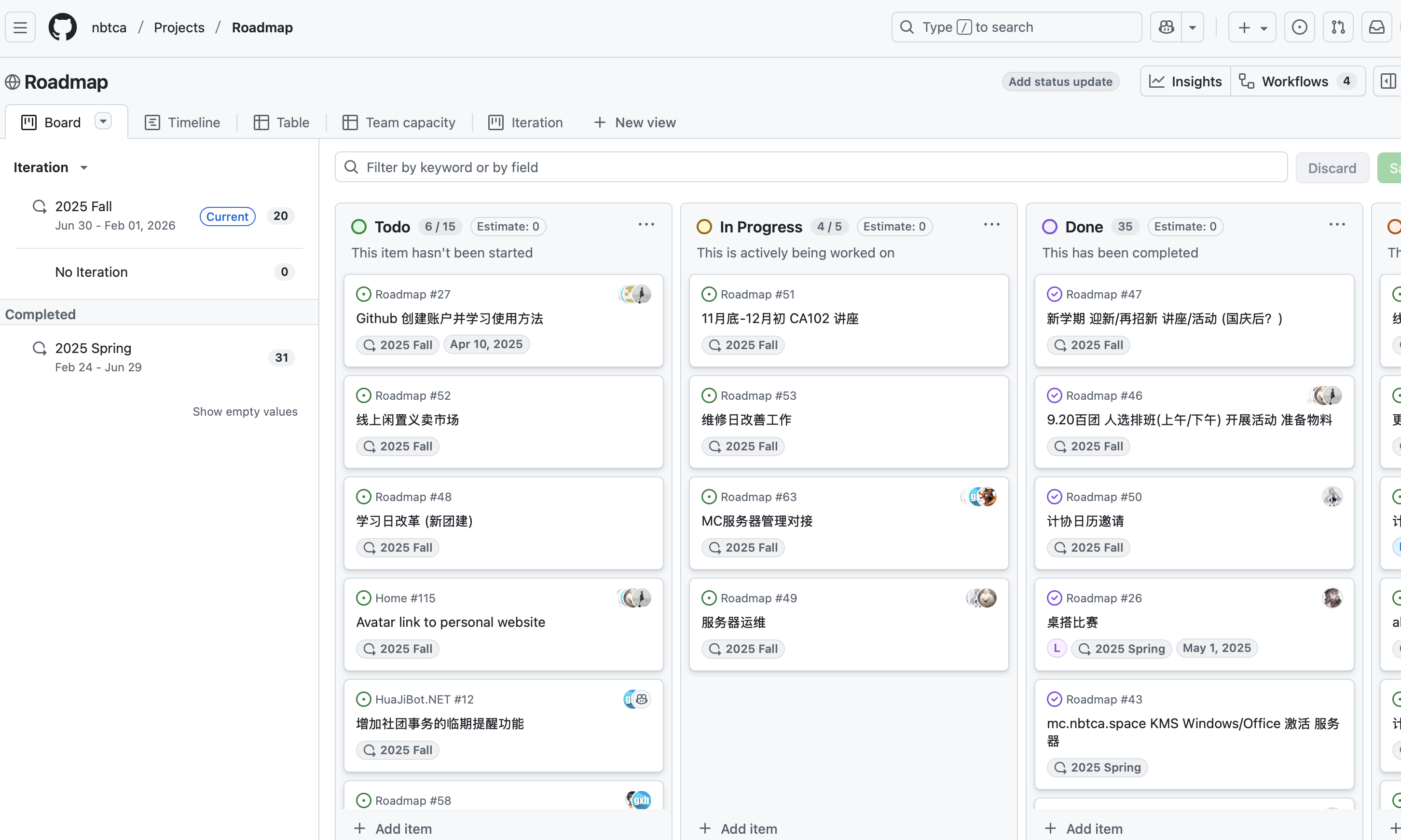Click Add status update button
1401x840 pixels.
click(x=1060, y=81)
